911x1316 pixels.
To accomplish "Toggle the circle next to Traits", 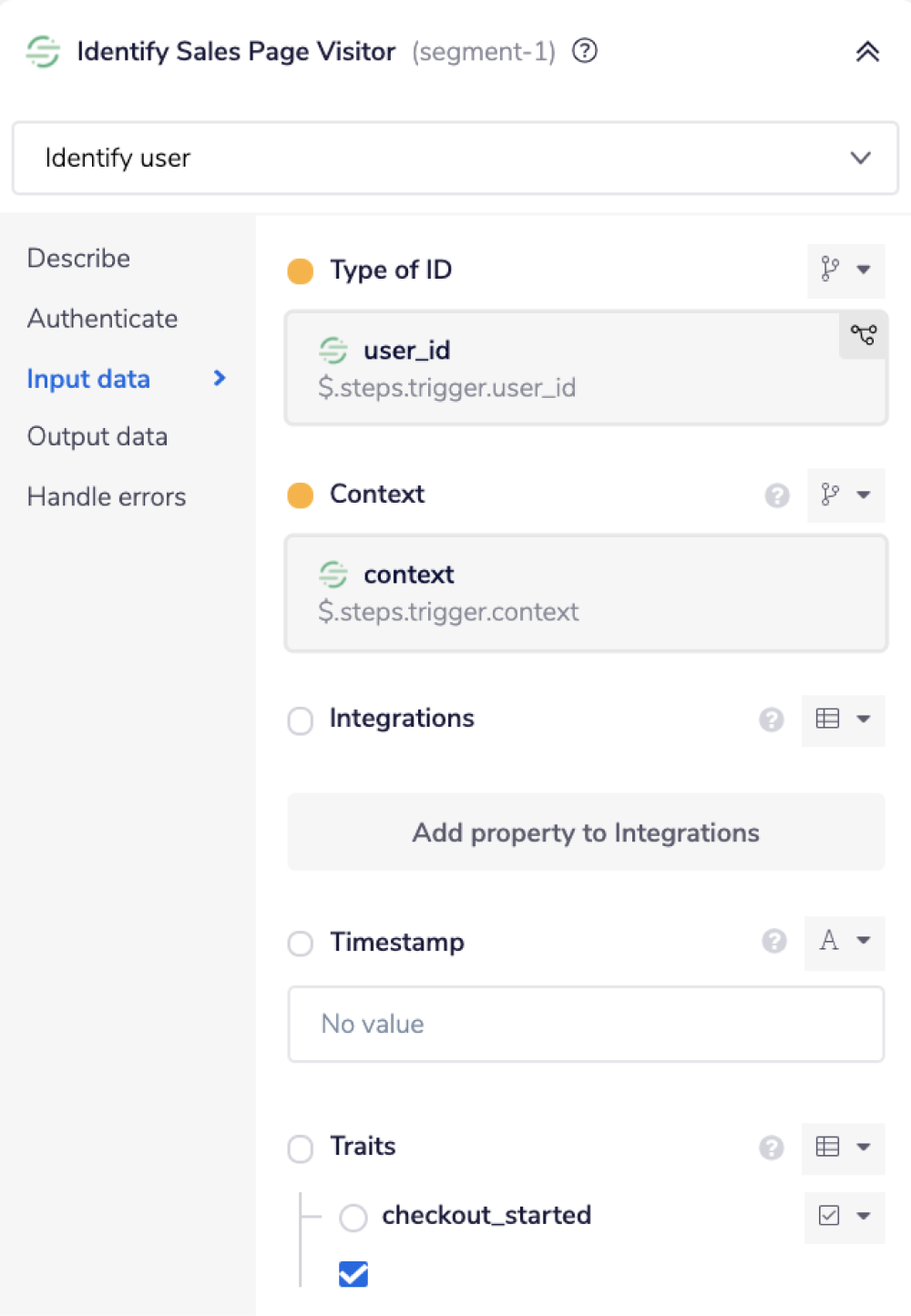I will coord(300,1149).
